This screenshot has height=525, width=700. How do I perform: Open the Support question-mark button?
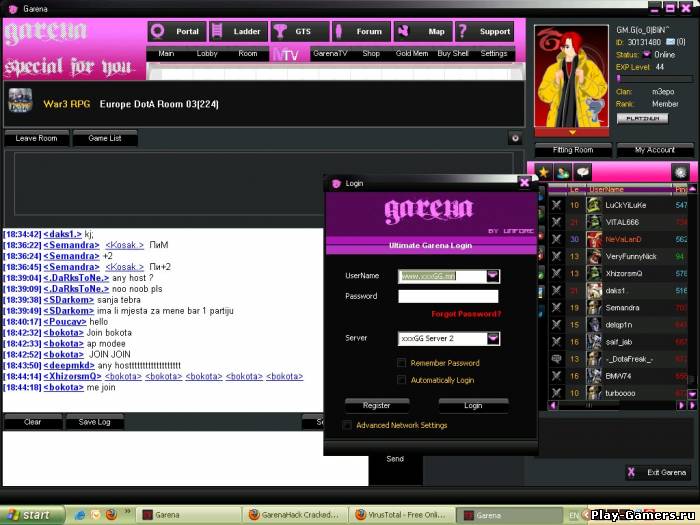pyautogui.click(x=484, y=32)
